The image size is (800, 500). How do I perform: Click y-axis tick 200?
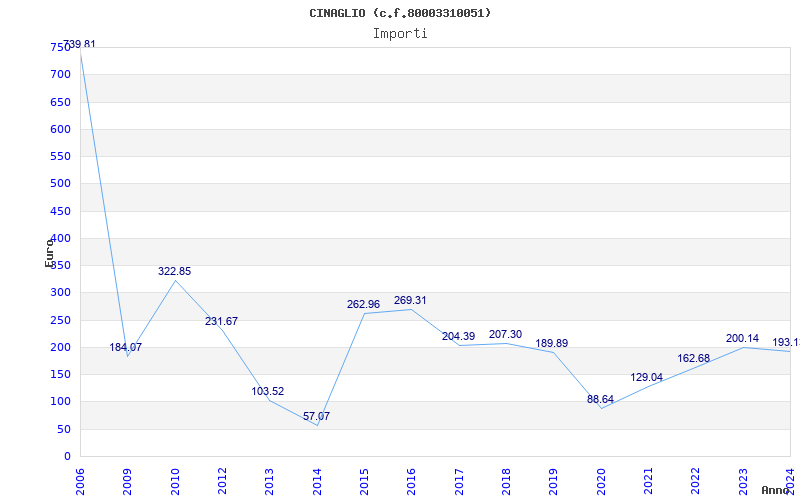point(60,347)
